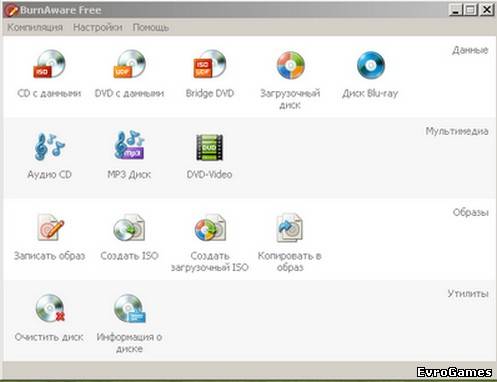Select Создать загрузочный ISO icon
497x382 pixels.
tap(210, 227)
